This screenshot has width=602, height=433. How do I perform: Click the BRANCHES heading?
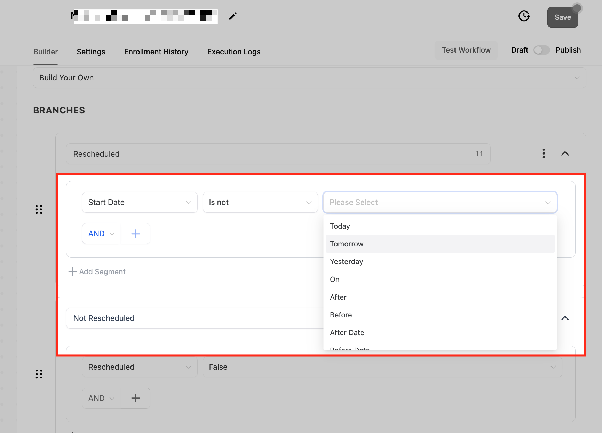(59, 110)
